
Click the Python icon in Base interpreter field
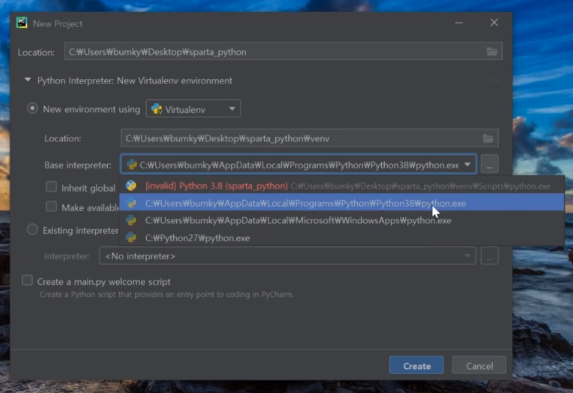132,165
